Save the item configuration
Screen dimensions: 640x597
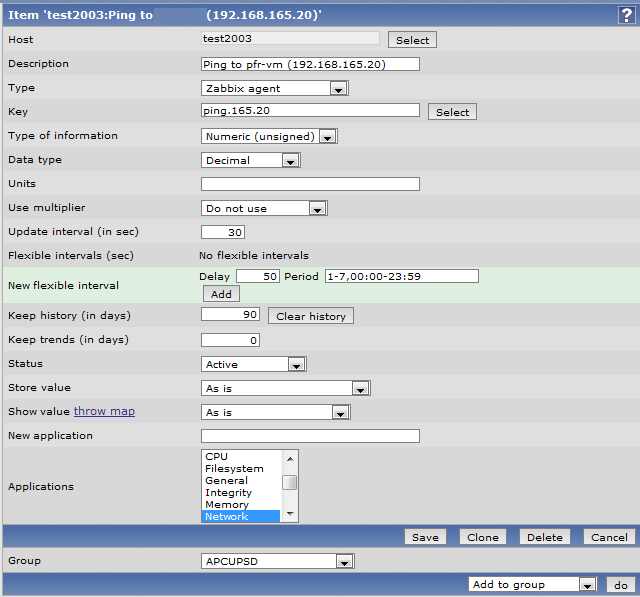pos(425,537)
